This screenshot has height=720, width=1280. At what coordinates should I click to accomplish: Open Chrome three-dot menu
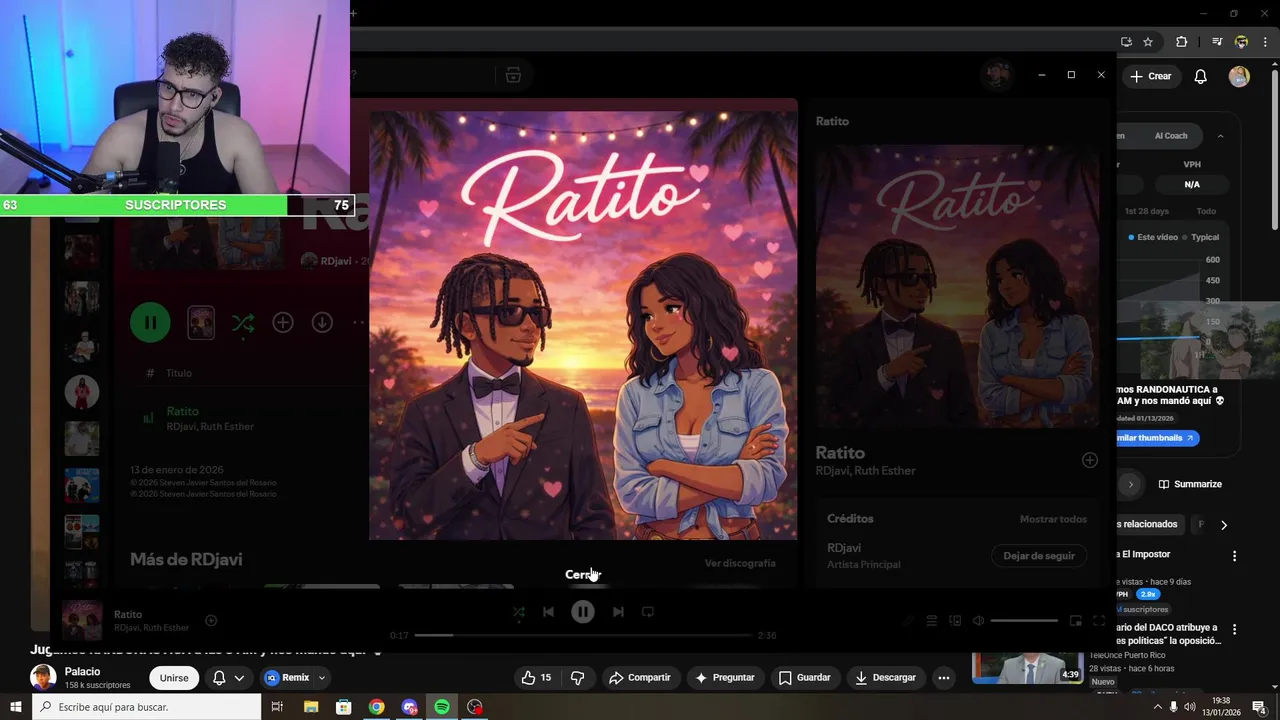pyautogui.click(x=1267, y=42)
